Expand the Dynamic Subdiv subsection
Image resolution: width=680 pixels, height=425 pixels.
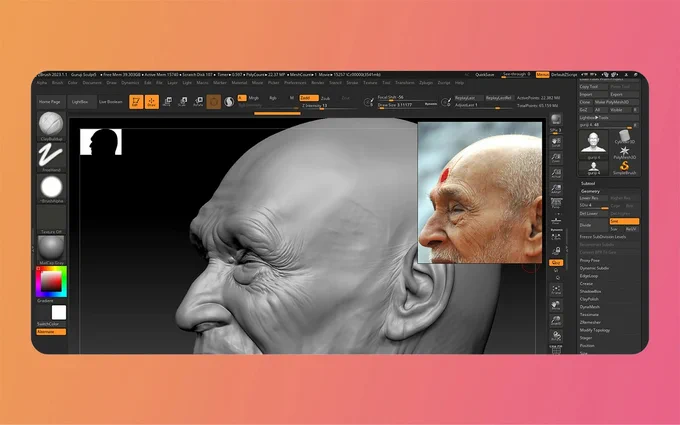pos(594,268)
